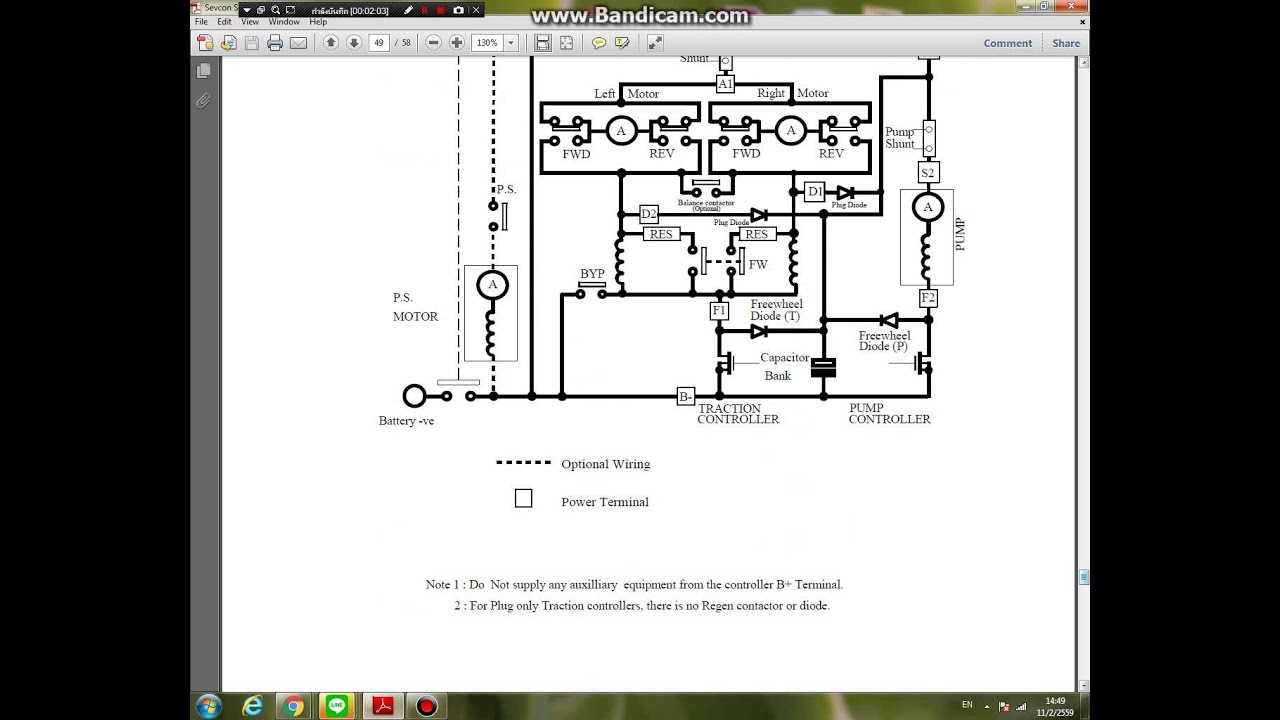Click 'PUMP CONTROLLER' label in diagram
The image size is (1280, 720).
coord(889,414)
